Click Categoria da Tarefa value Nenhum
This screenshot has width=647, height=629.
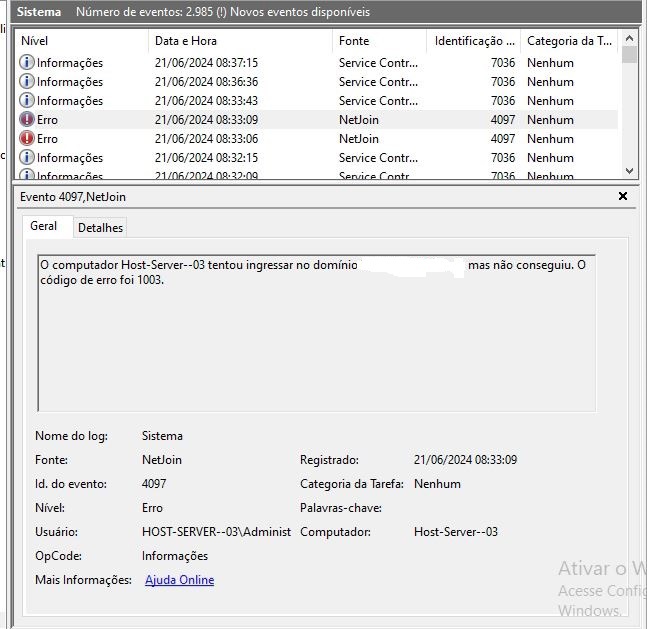(x=437, y=484)
